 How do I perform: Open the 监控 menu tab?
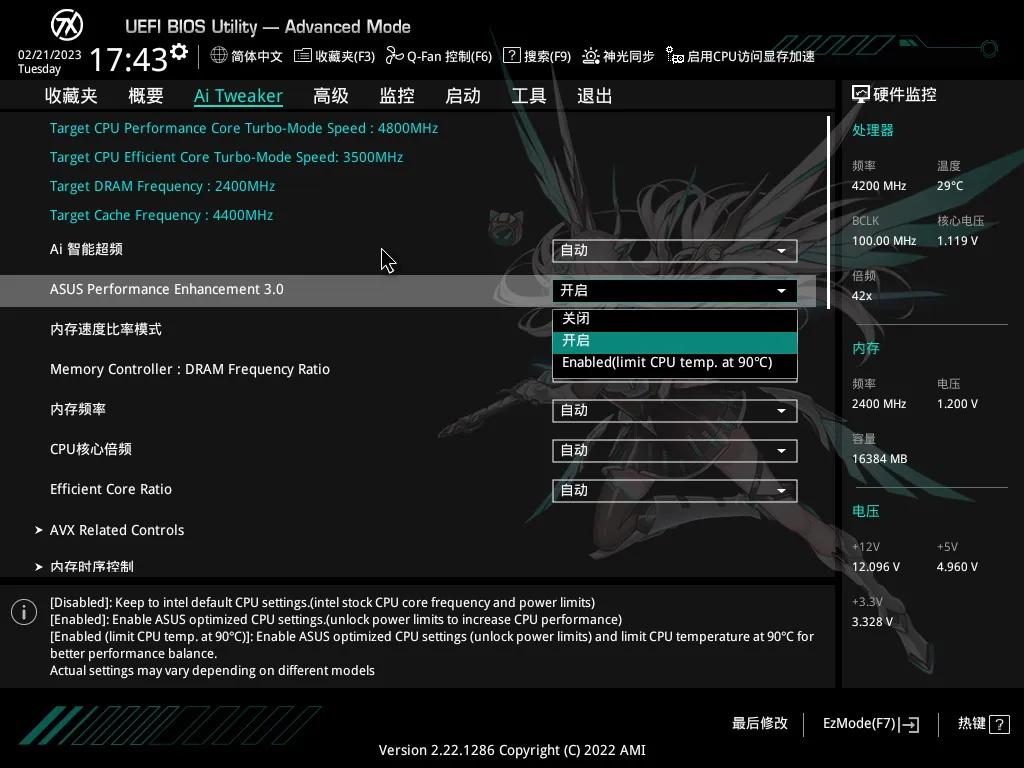(396, 95)
